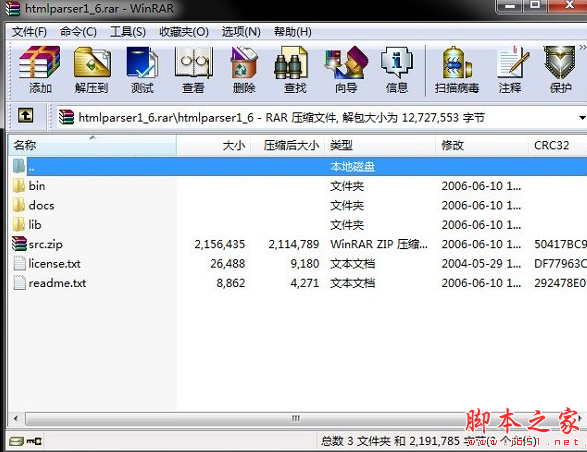Click the left scroll arrow

[16, 418]
